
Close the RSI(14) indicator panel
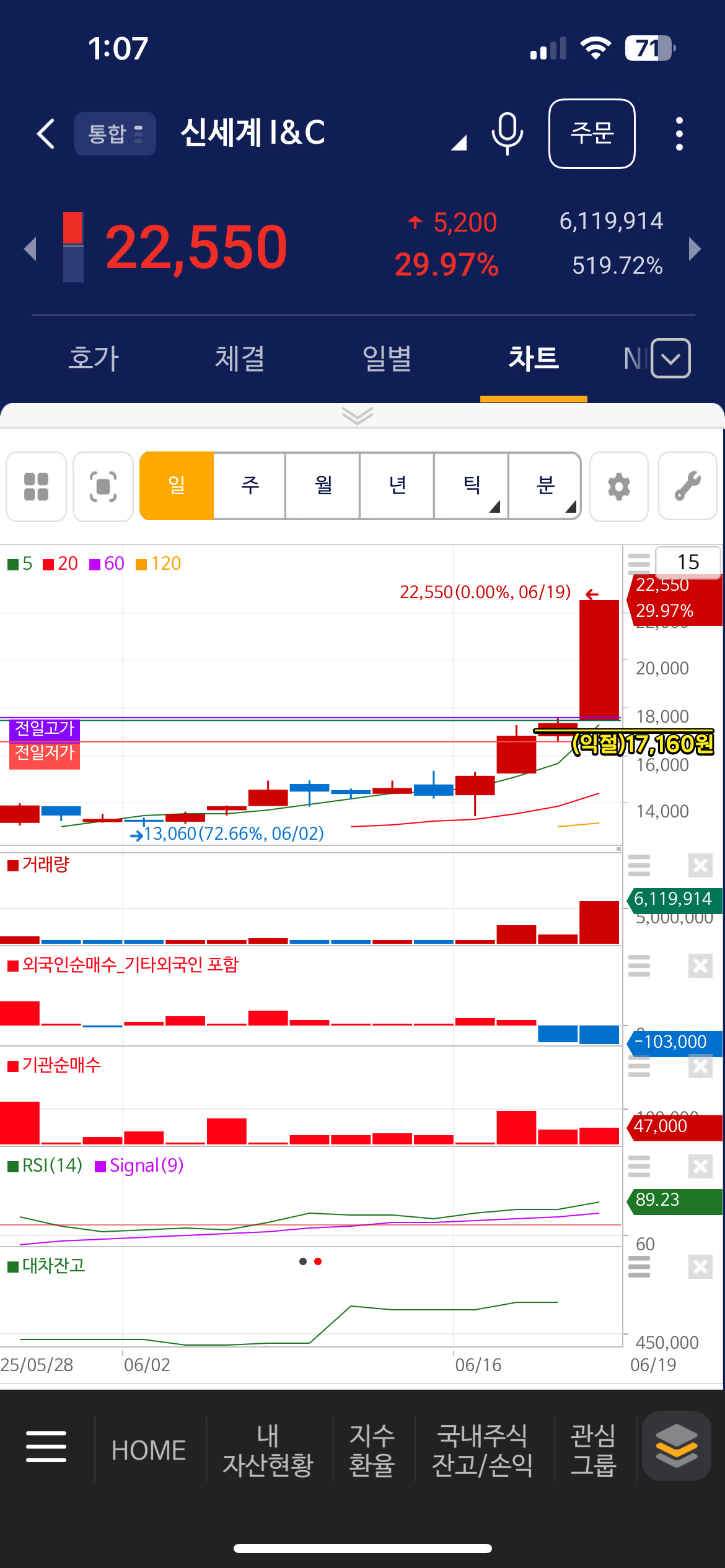point(700,1166)
